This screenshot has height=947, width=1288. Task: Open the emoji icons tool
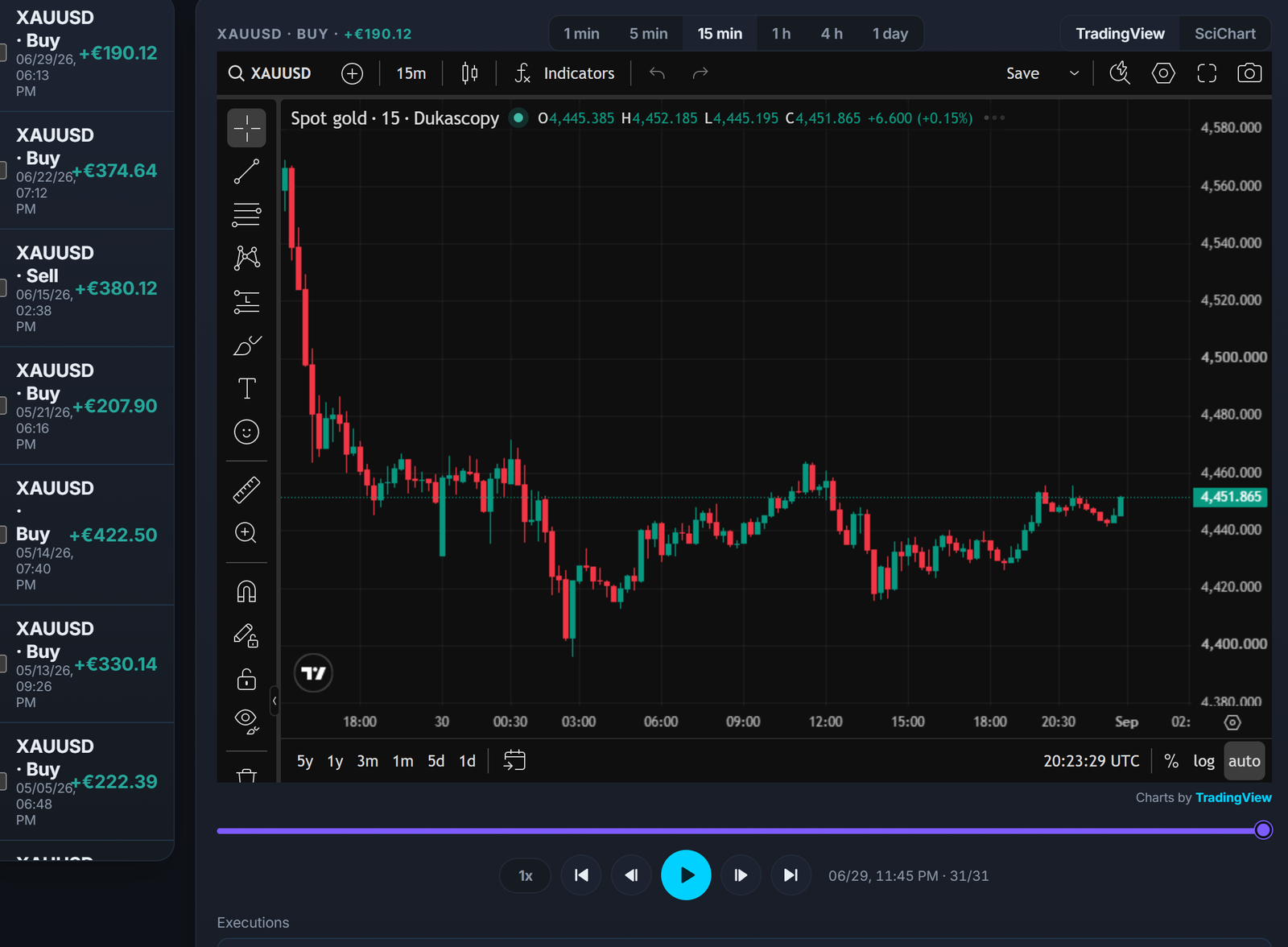(246, 432)
